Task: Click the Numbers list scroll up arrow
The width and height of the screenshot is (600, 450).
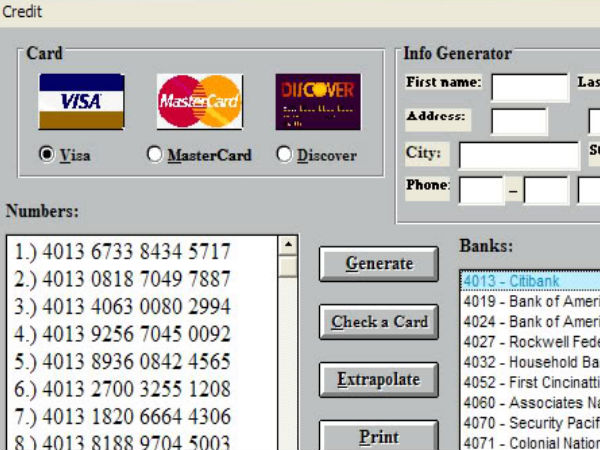Action: point(288,245)
